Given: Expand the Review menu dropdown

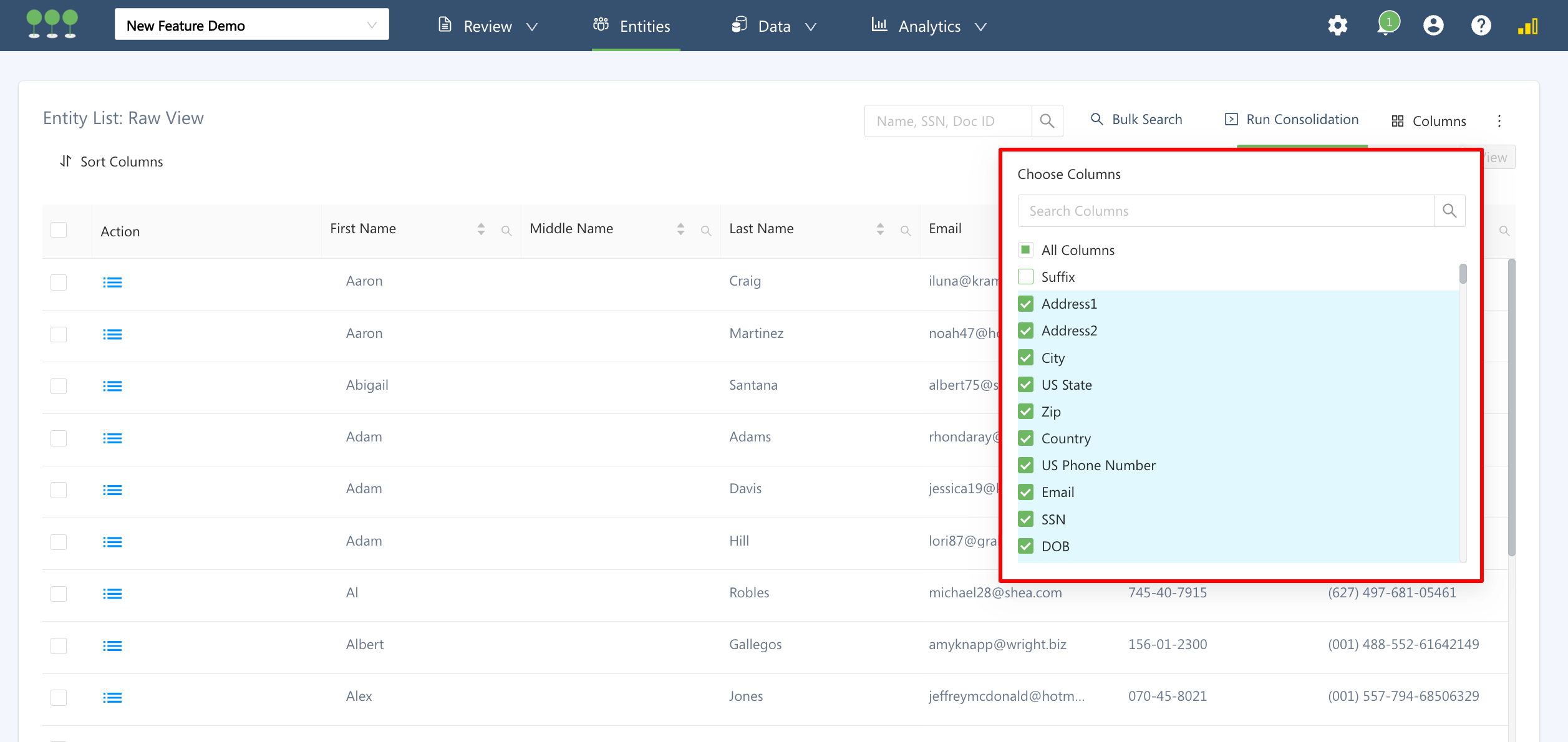Looking at the screenshot, I should (x=488, y=26).
